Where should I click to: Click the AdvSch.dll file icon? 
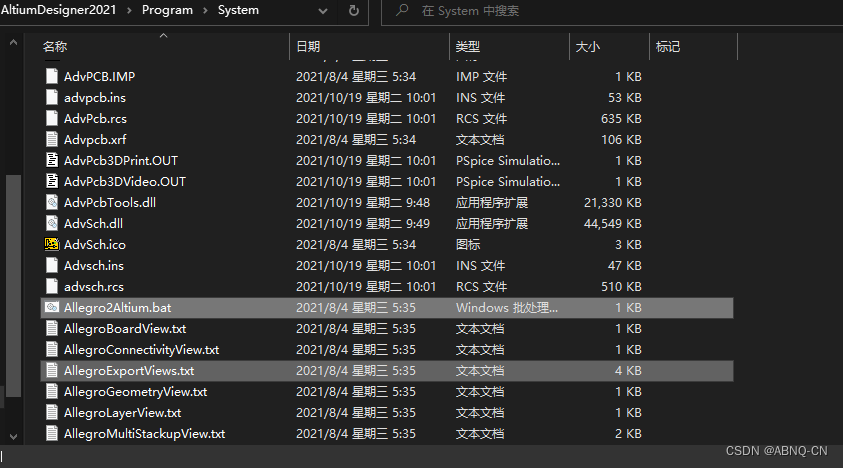52,223
